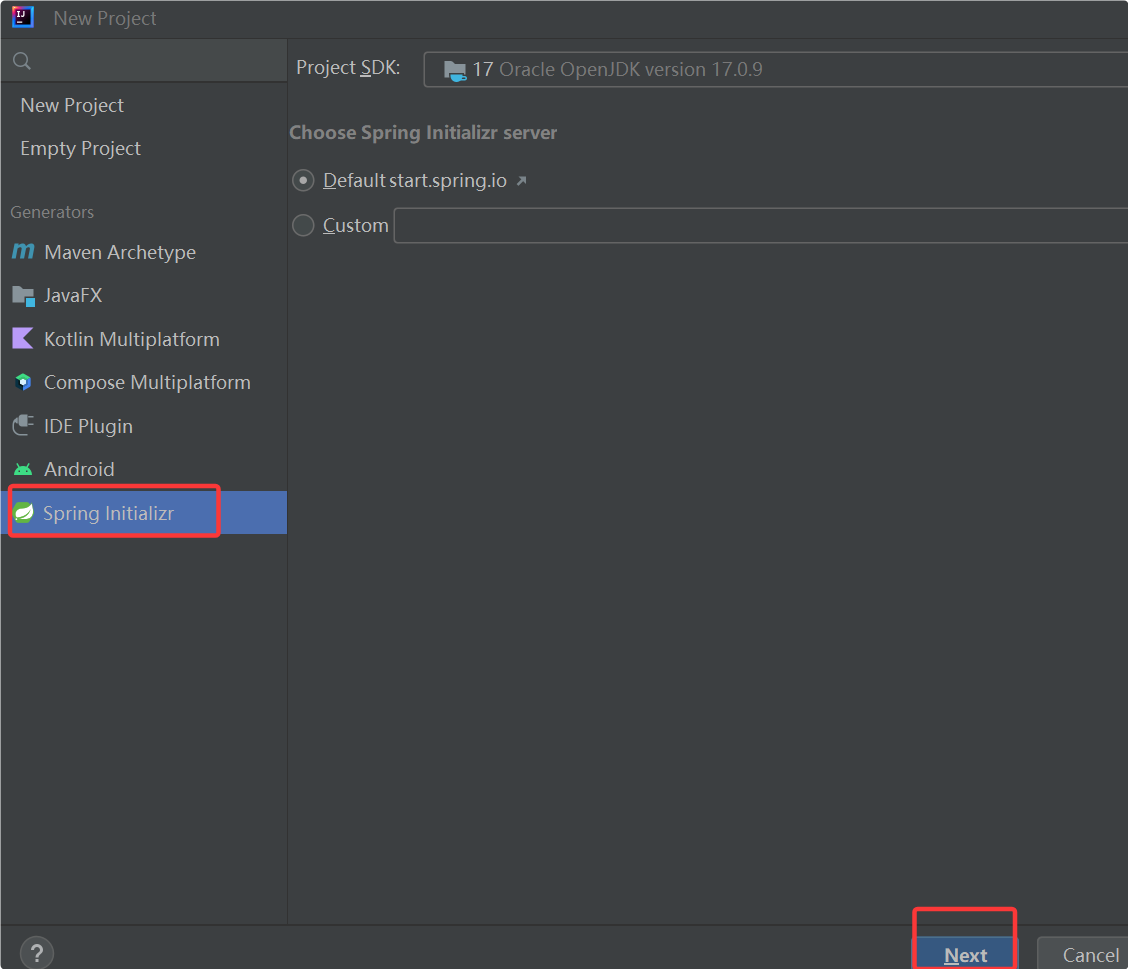Choose Compose Multiplatform generator
This screenshot has width=1128, height=969.
pos(144,382)
